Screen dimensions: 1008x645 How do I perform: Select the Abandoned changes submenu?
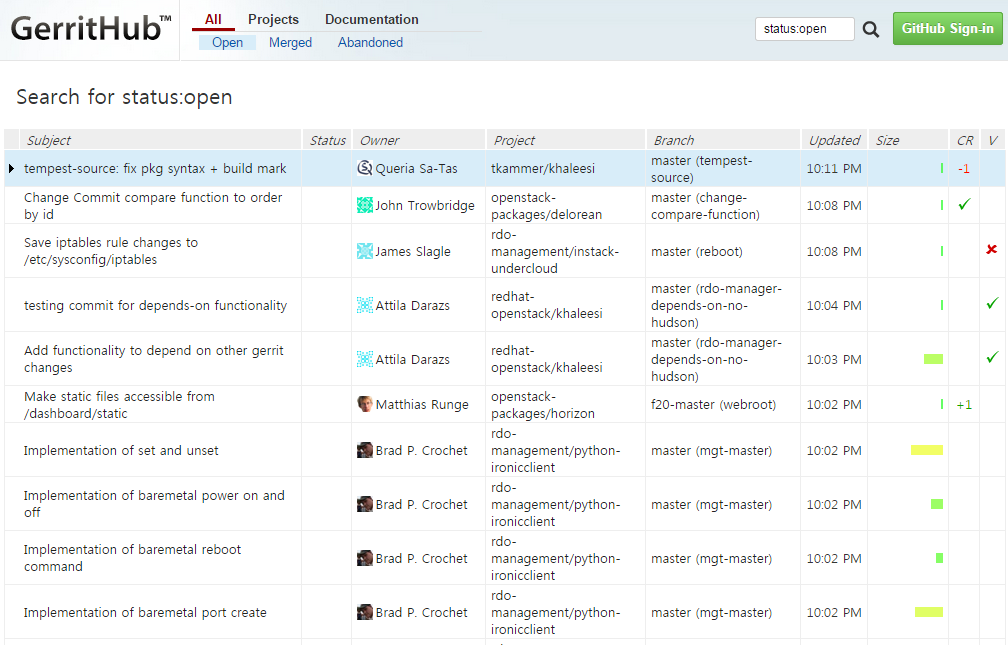[370, 42]
